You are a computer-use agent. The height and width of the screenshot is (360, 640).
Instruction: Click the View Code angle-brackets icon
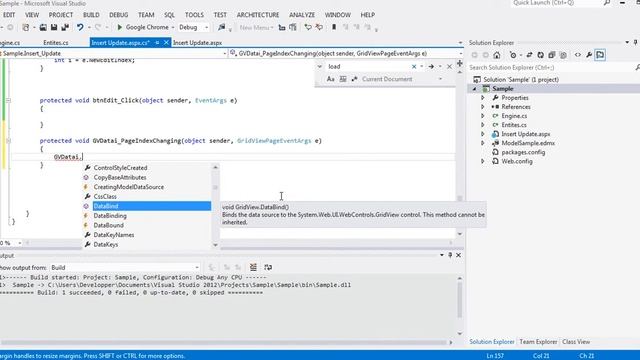[578, 55]
